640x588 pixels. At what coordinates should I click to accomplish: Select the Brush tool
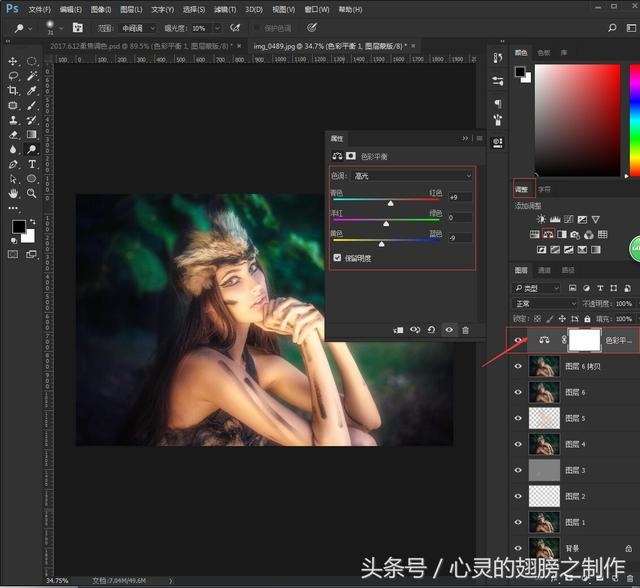coord(31,105)
